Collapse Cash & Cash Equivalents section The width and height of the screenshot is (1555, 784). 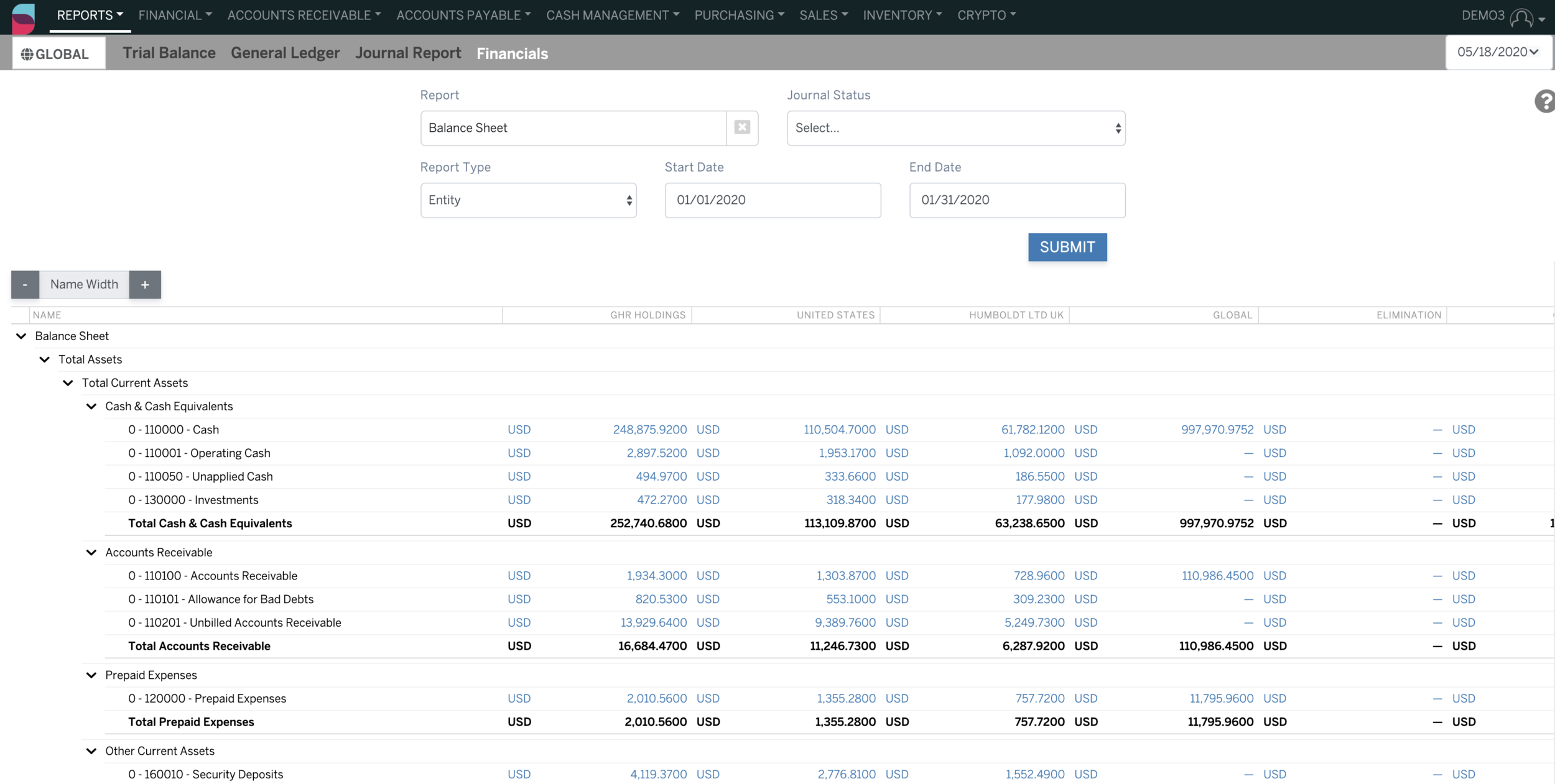pyautogui.click(x=91, y=407)
